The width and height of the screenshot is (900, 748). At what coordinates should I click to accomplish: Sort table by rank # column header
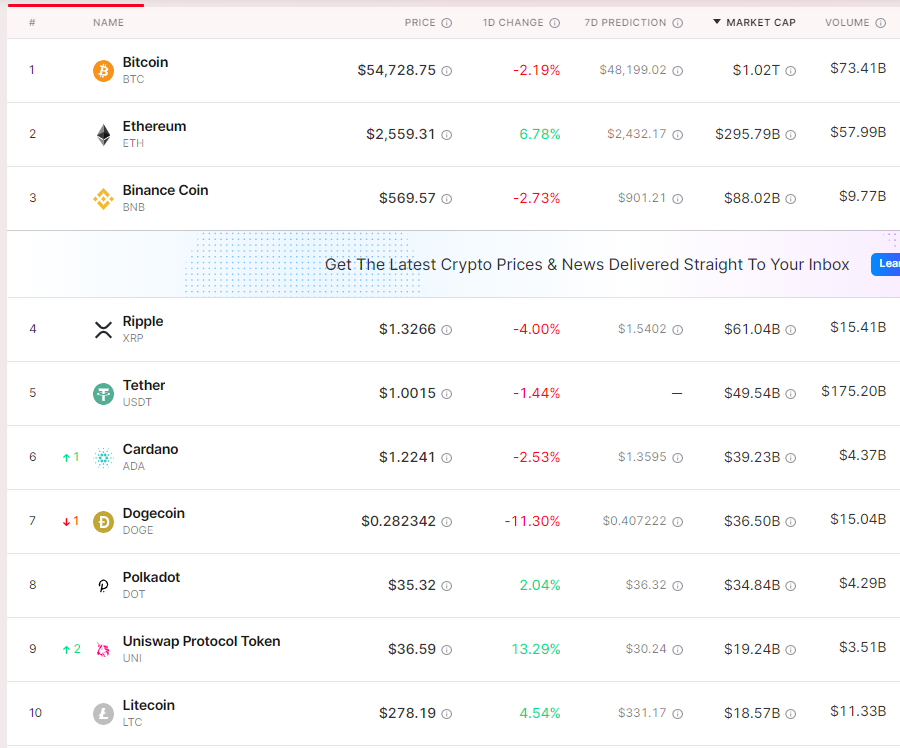tap(32, 22)
